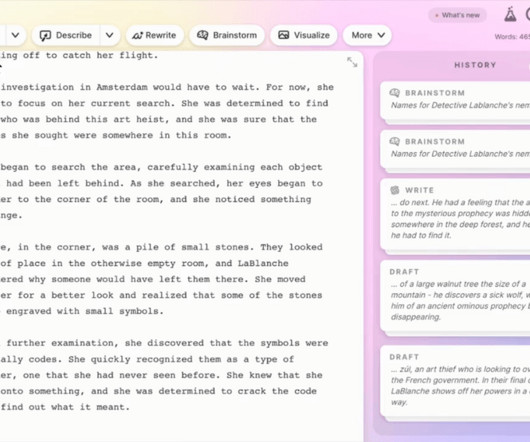Expand the More menu
The height and width of the screenshot is (442, 530).
point(367,35)
